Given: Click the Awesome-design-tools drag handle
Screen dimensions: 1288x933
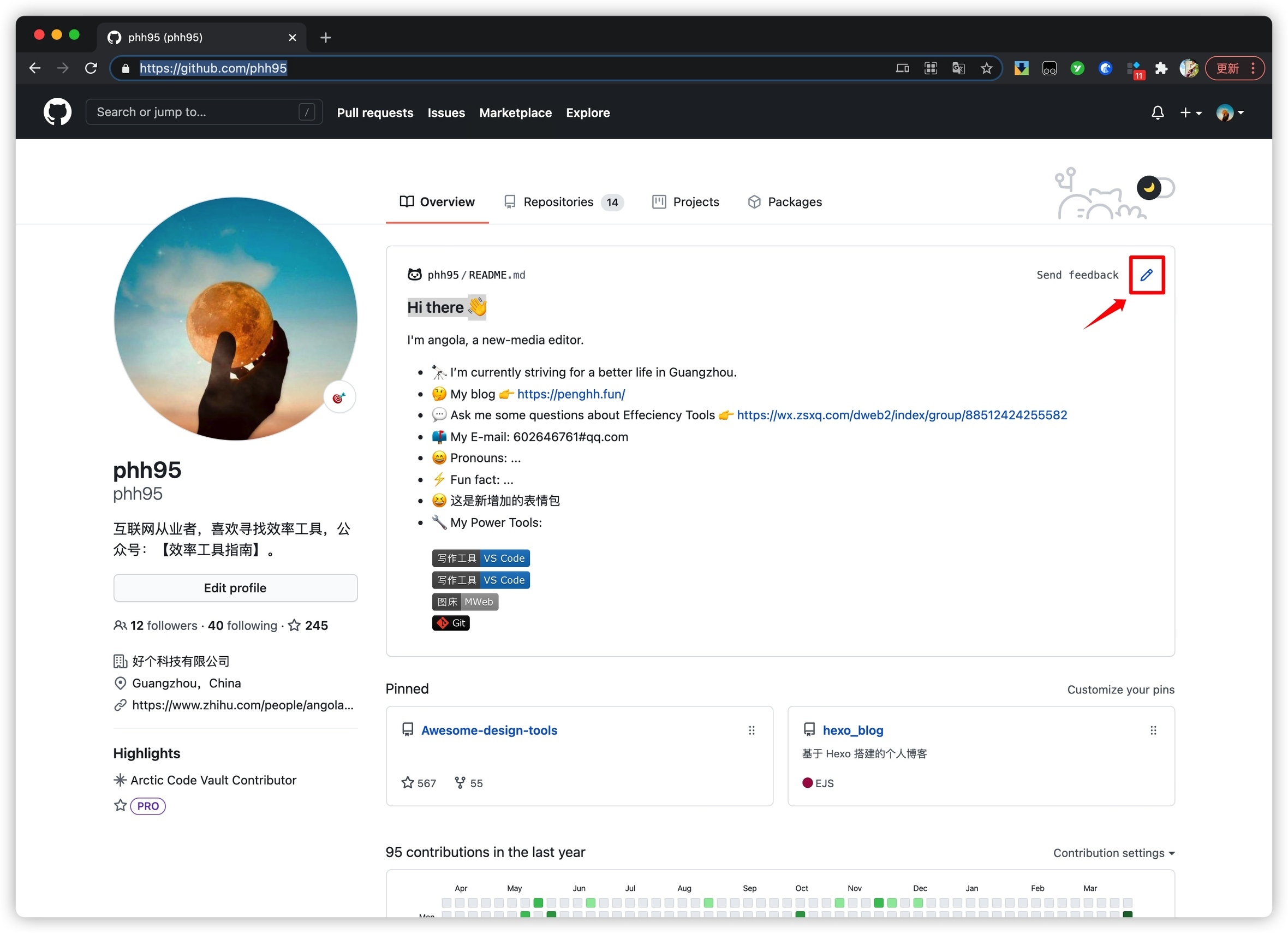Looking at the screenshot, I should [x=752, y=730].
